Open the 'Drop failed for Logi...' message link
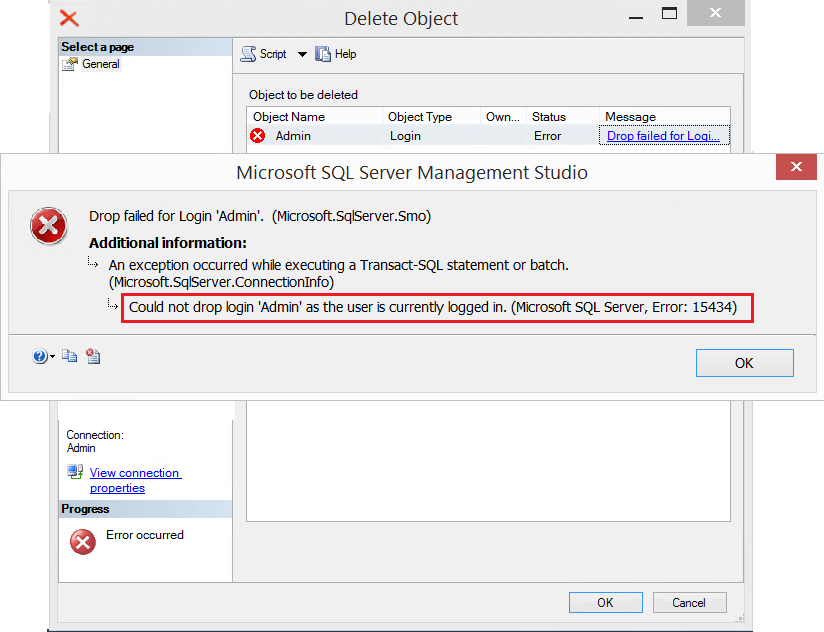 [663, 136]
